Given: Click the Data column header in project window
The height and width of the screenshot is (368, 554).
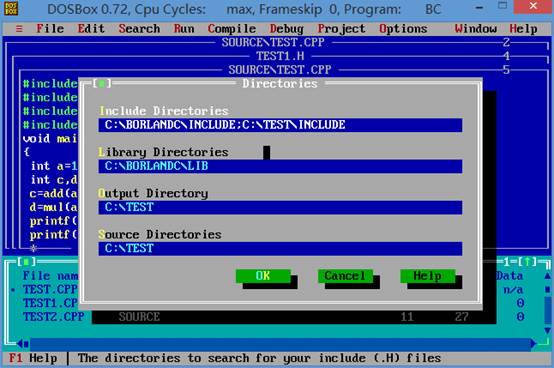Looking at the screenshot, I should 509,276.
